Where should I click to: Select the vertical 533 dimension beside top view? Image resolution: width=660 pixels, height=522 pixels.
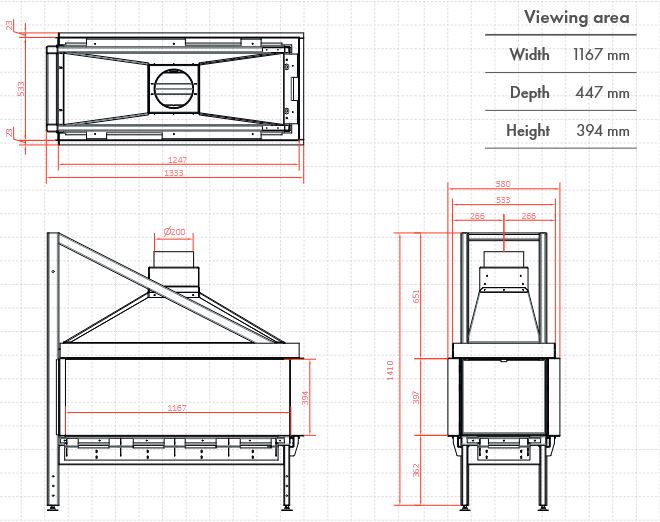(23, 88)
